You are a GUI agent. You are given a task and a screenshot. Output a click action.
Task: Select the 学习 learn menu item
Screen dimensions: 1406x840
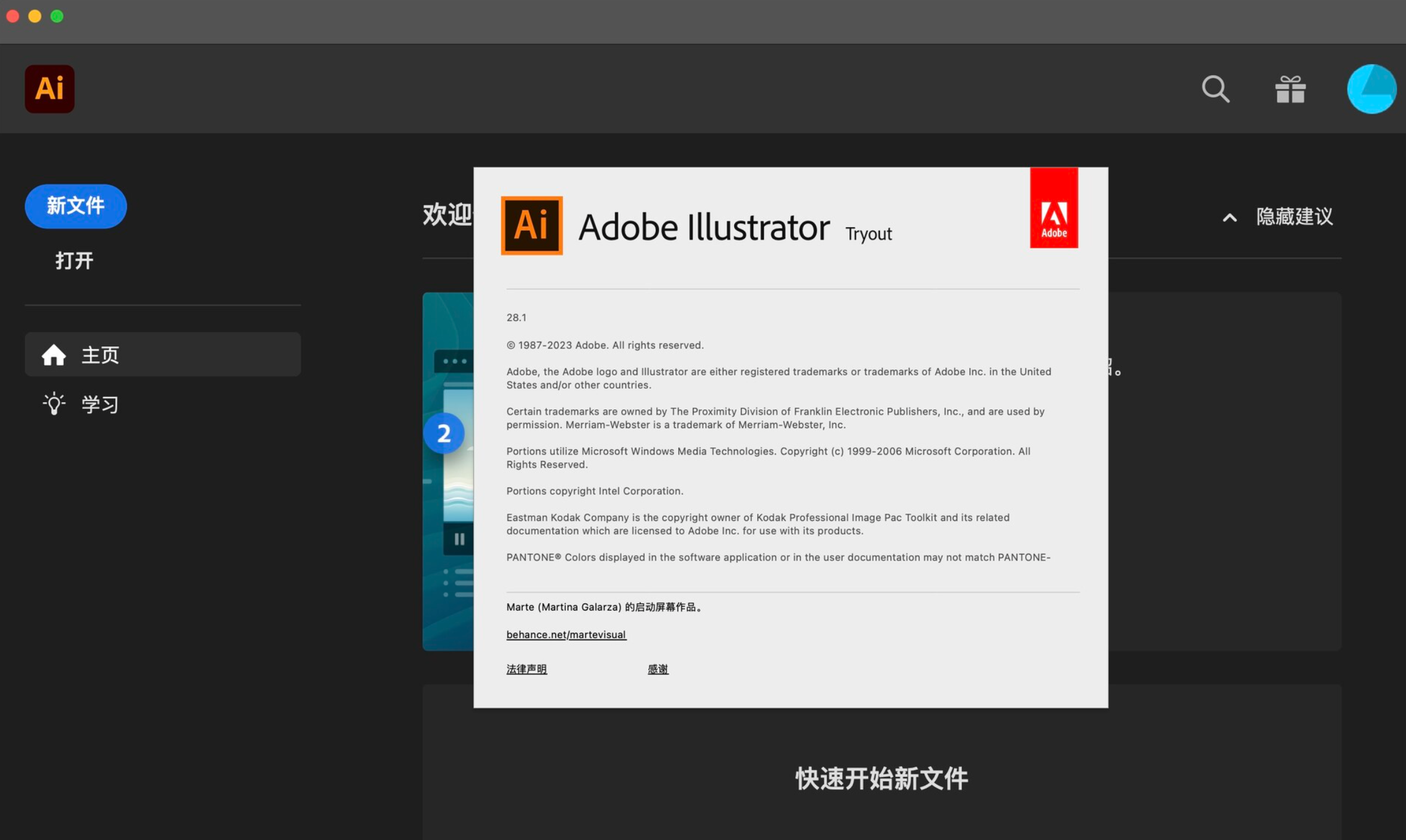(99, 403)
